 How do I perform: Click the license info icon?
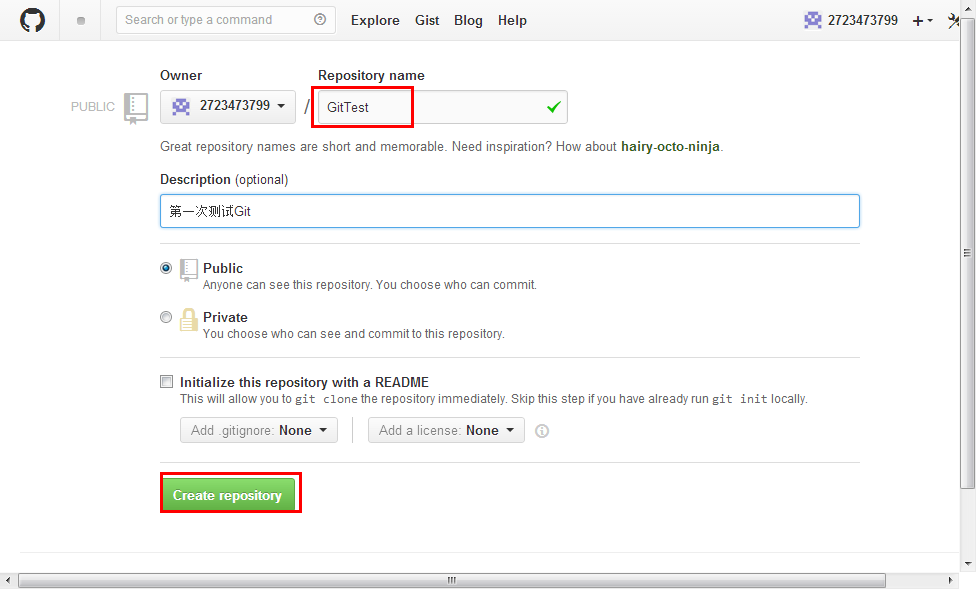click(542, 431)
